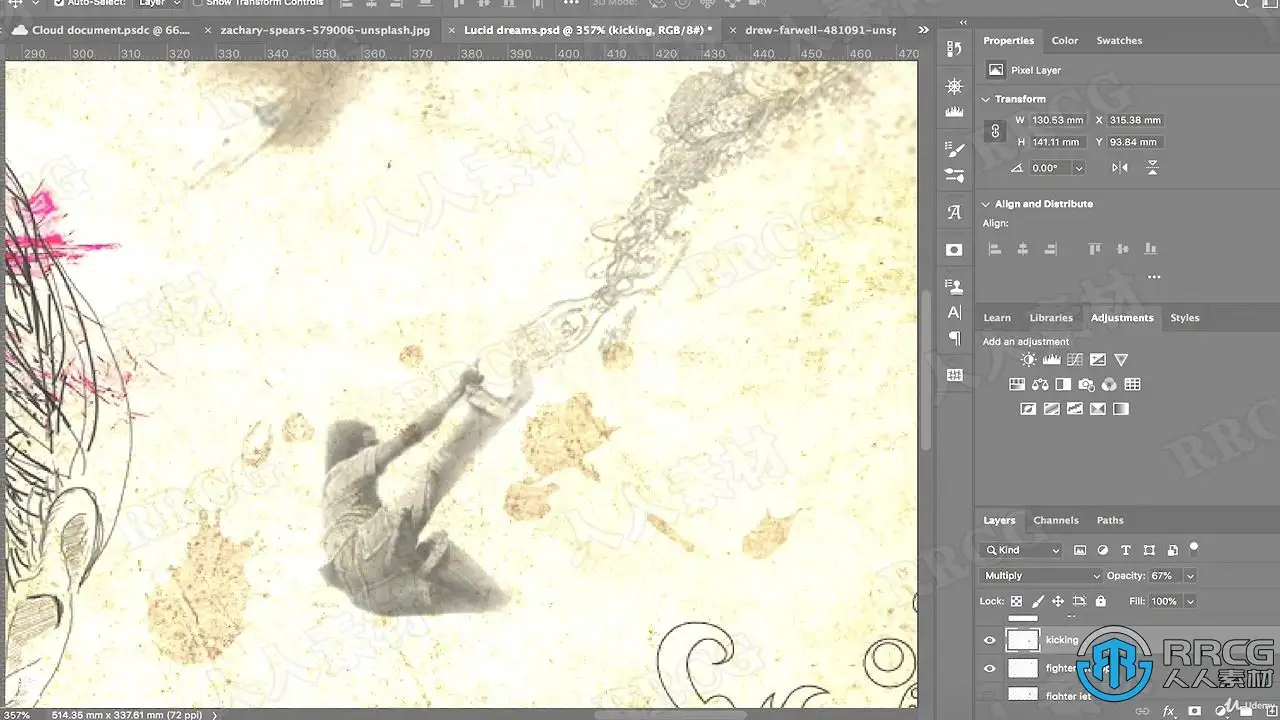This screenshot has width=1280, height=720.
Task: Open the Paragraph panel icon
Action: (954, 338)
